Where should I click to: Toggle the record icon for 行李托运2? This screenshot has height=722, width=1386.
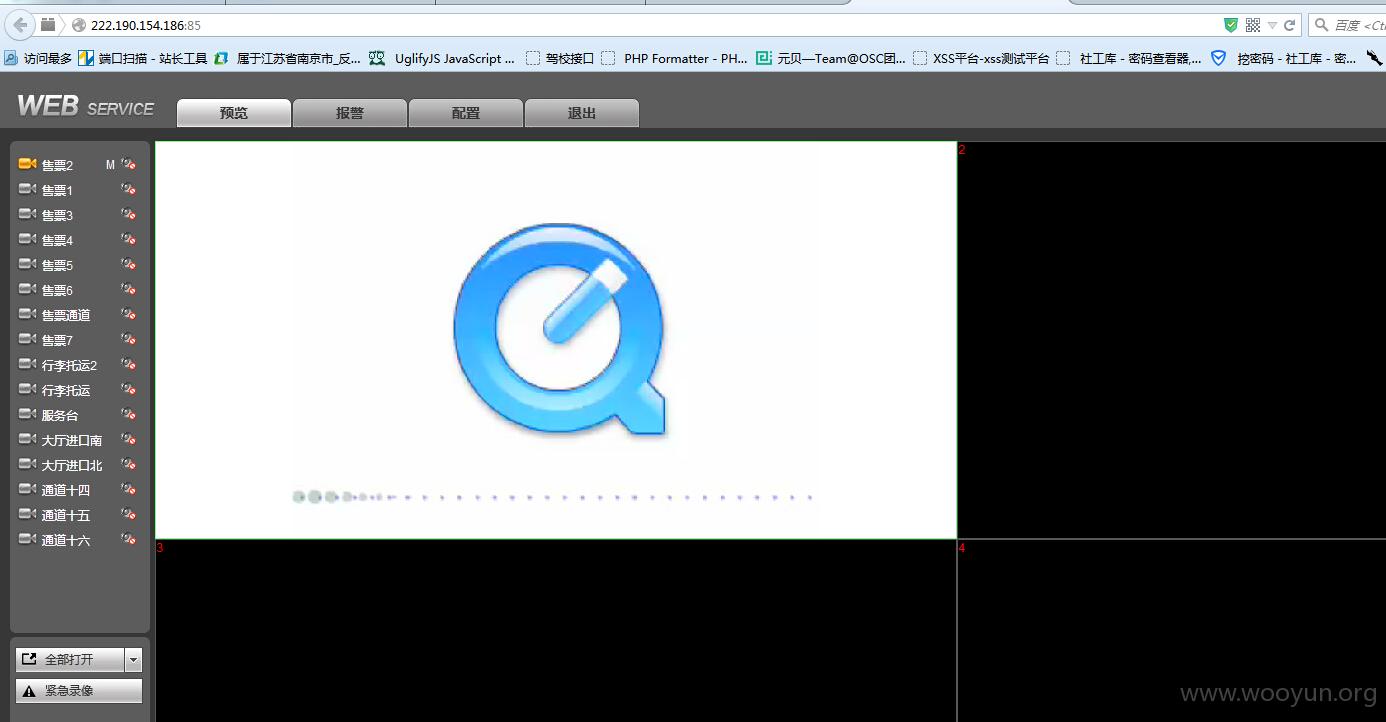[x=129, y=364]
